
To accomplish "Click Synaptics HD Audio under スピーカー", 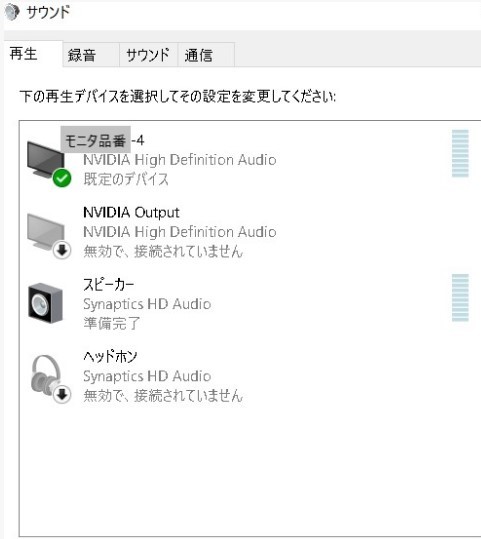I will pyautogui.click(x=147, y=304).
